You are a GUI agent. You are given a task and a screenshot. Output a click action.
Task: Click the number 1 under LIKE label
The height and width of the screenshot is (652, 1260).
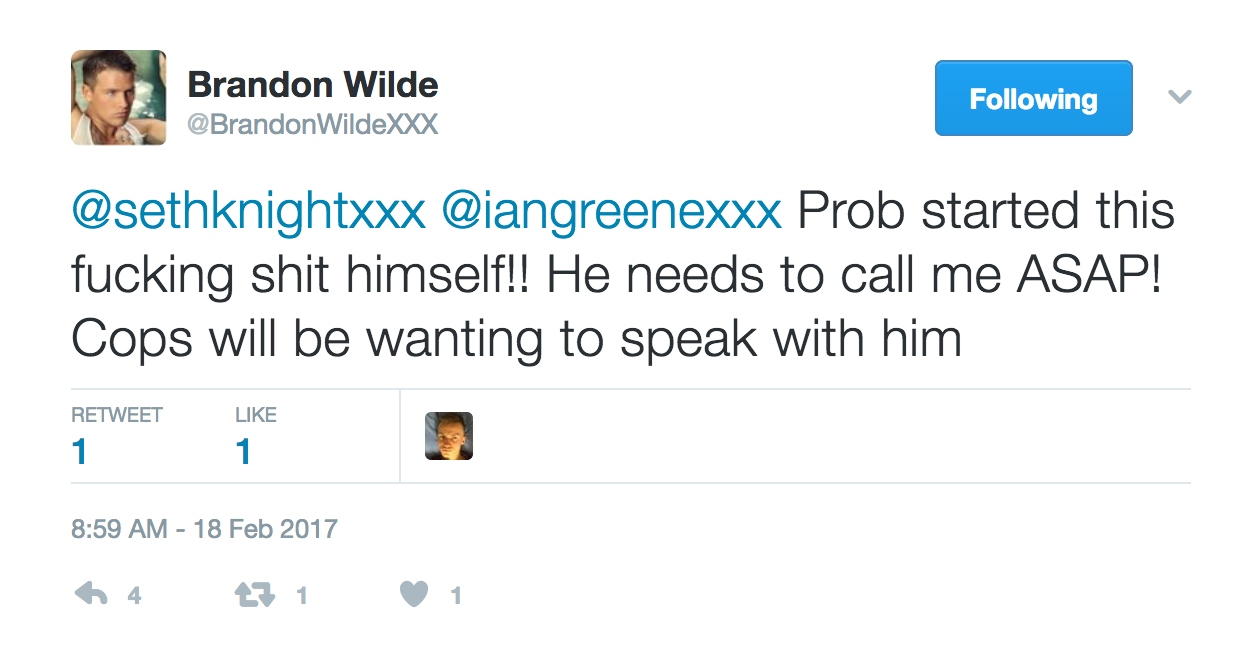[243, 453]
